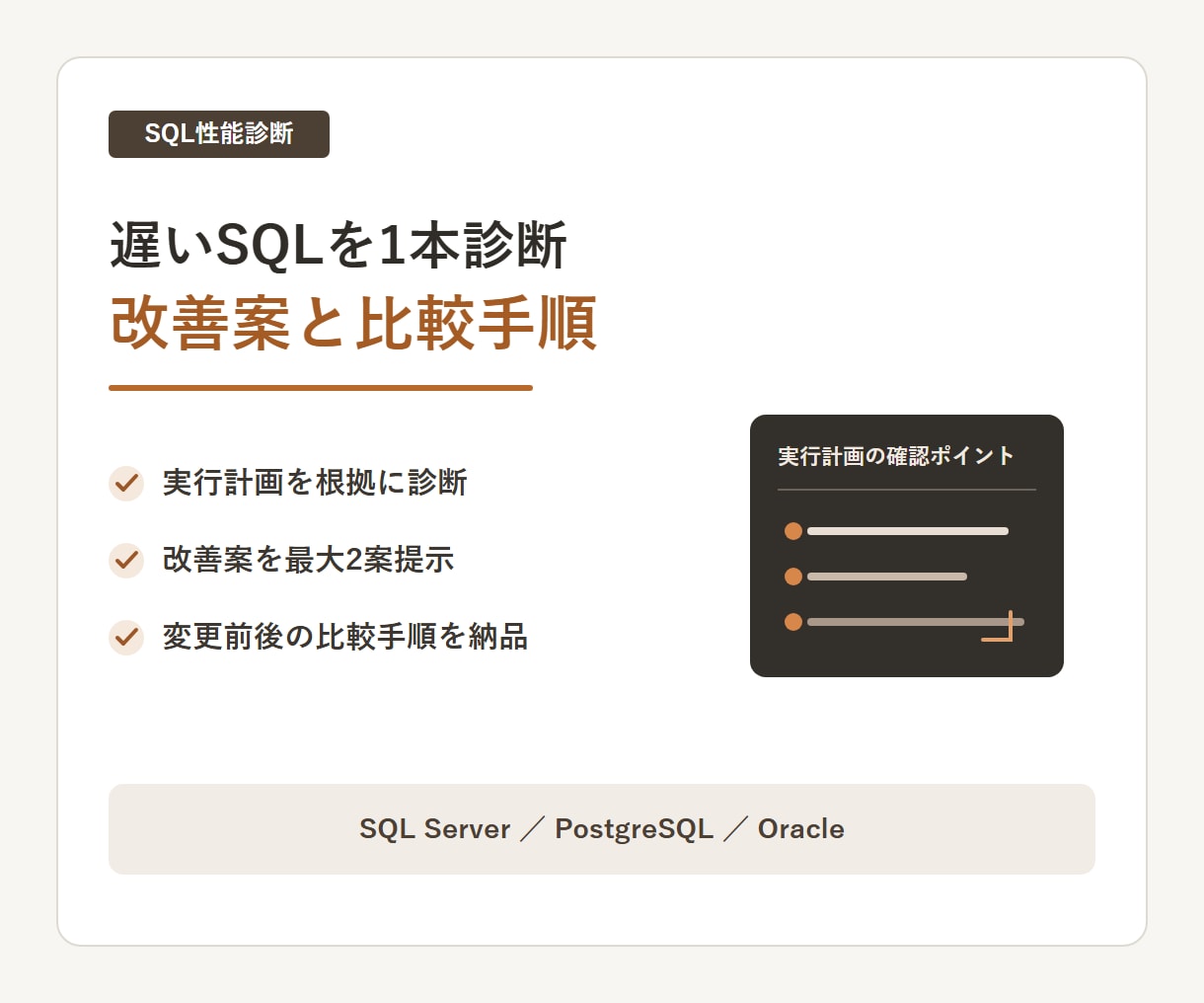Viewport: 1204px width, 1003px height.
Task: Click the first orange dot in the dark card
Action: pyautogui.click(x=792, y=531)
